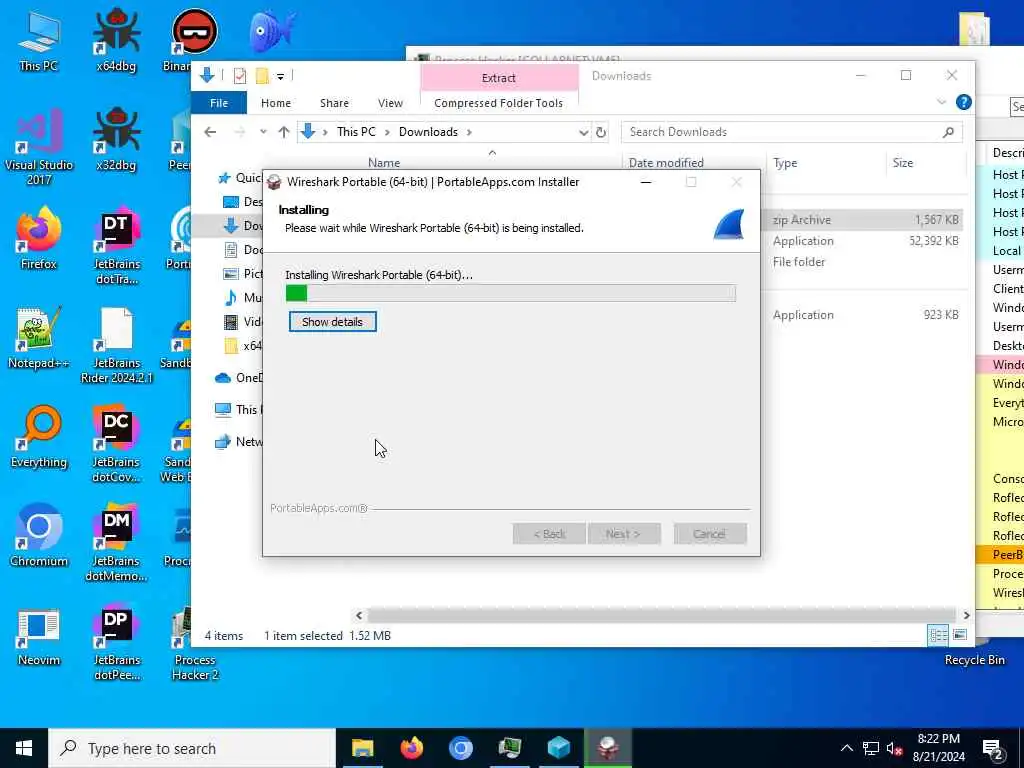Switch to the Home ribbon tab
Viewport: 1024px width, 768px height.
(276, 103)
